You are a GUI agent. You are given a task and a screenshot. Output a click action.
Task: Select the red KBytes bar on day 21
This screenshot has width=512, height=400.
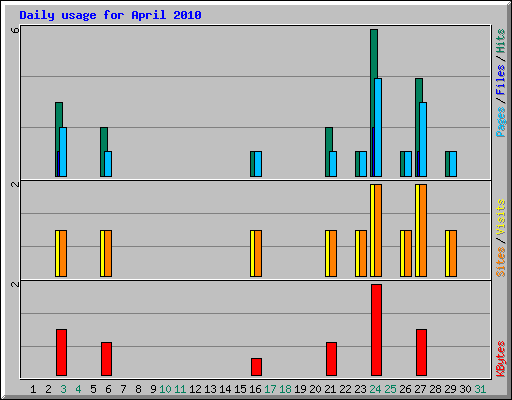[x=331, y=359]
